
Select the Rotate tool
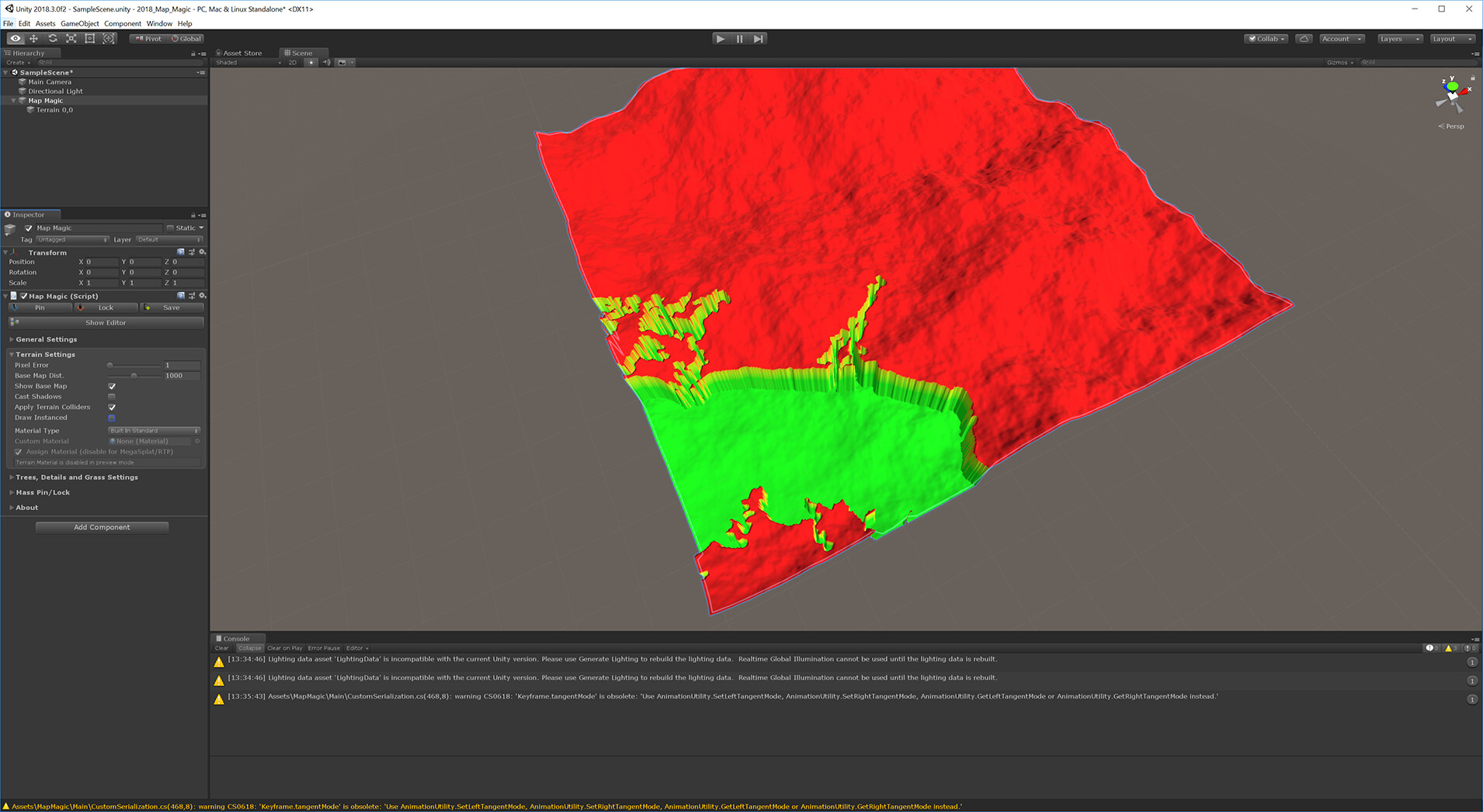point(53,39)
